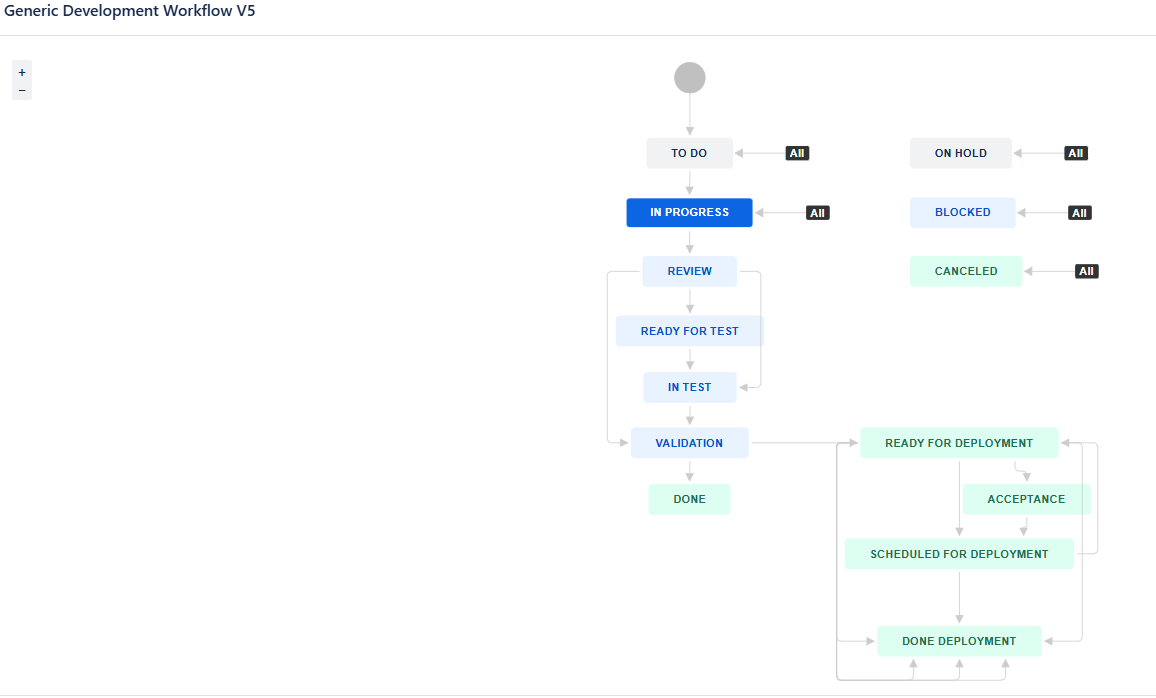This screenshot has height=698, width=1156.
Task: Select the IN PROGRESS status node
Action: 689,212
